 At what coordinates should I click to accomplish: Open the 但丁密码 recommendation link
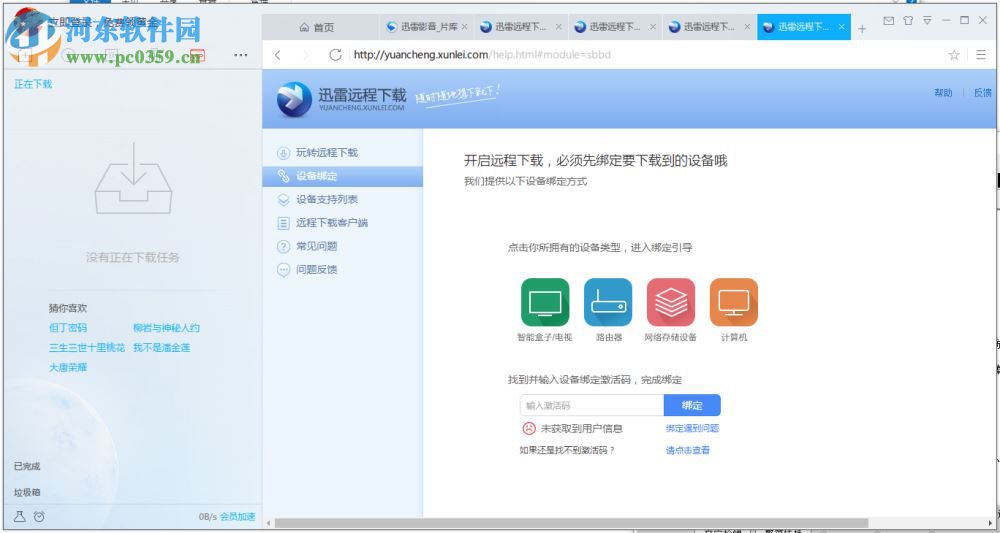[x=68, y=328]
